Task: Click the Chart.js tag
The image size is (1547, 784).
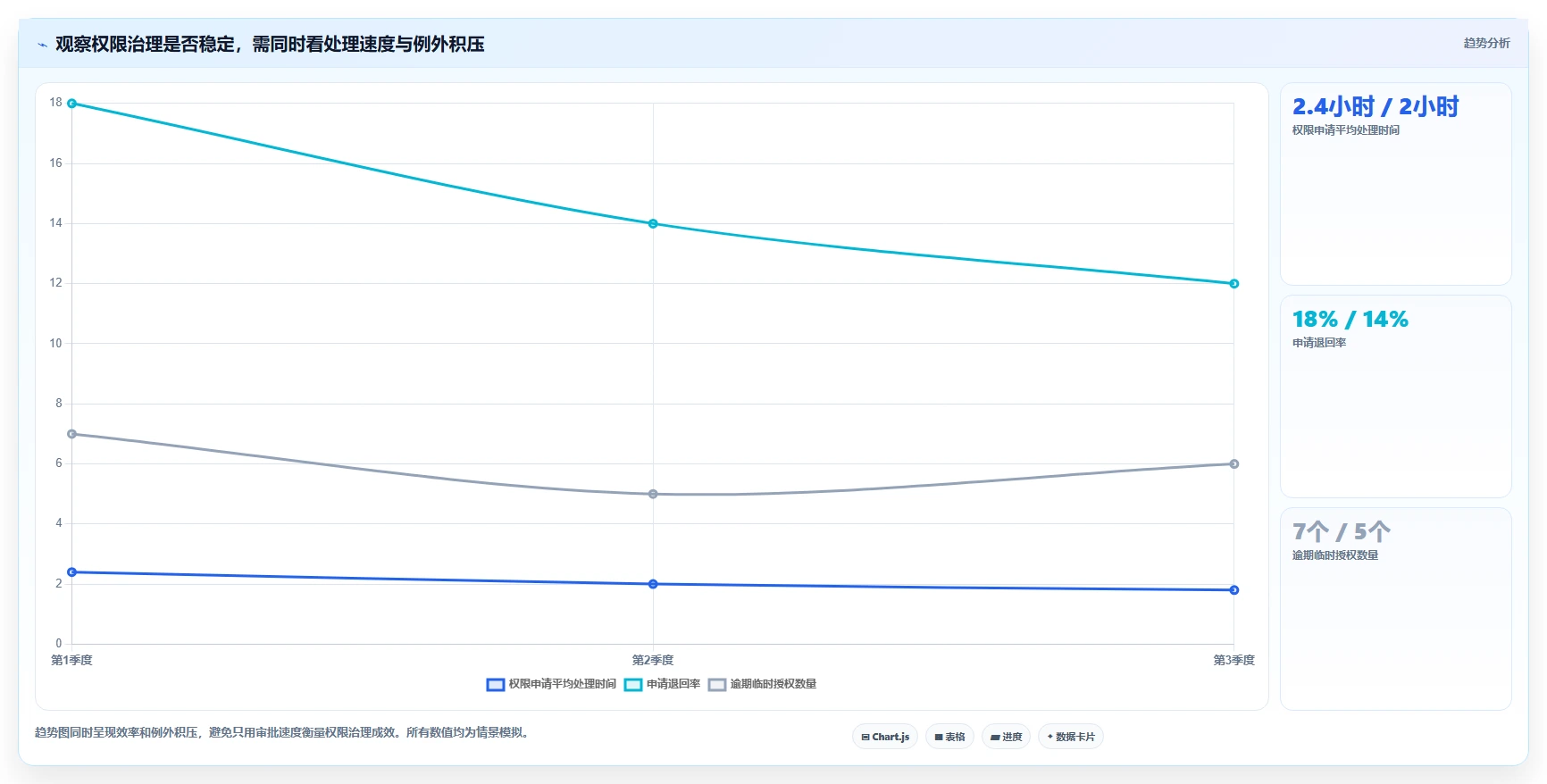Action: (885, 737)
